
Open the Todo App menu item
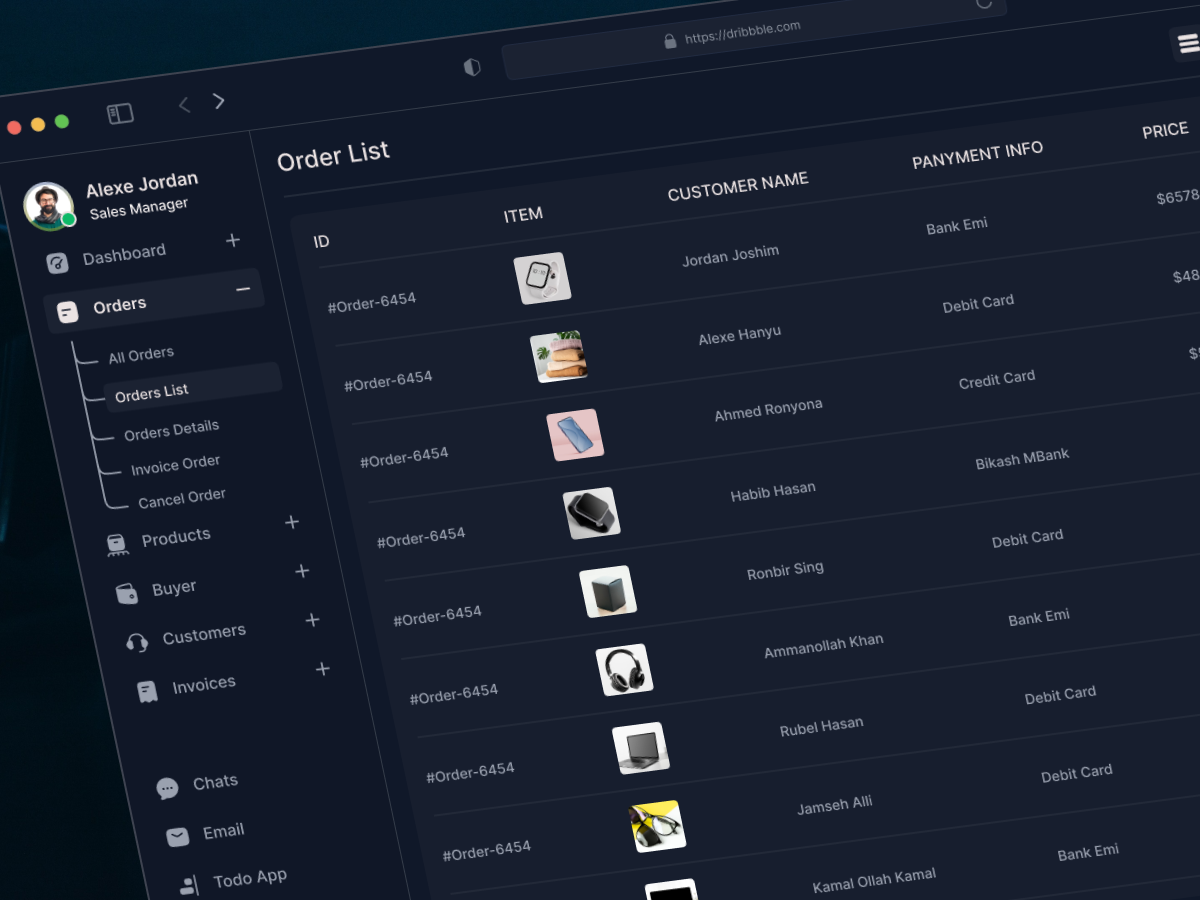[x=250, y=879]
